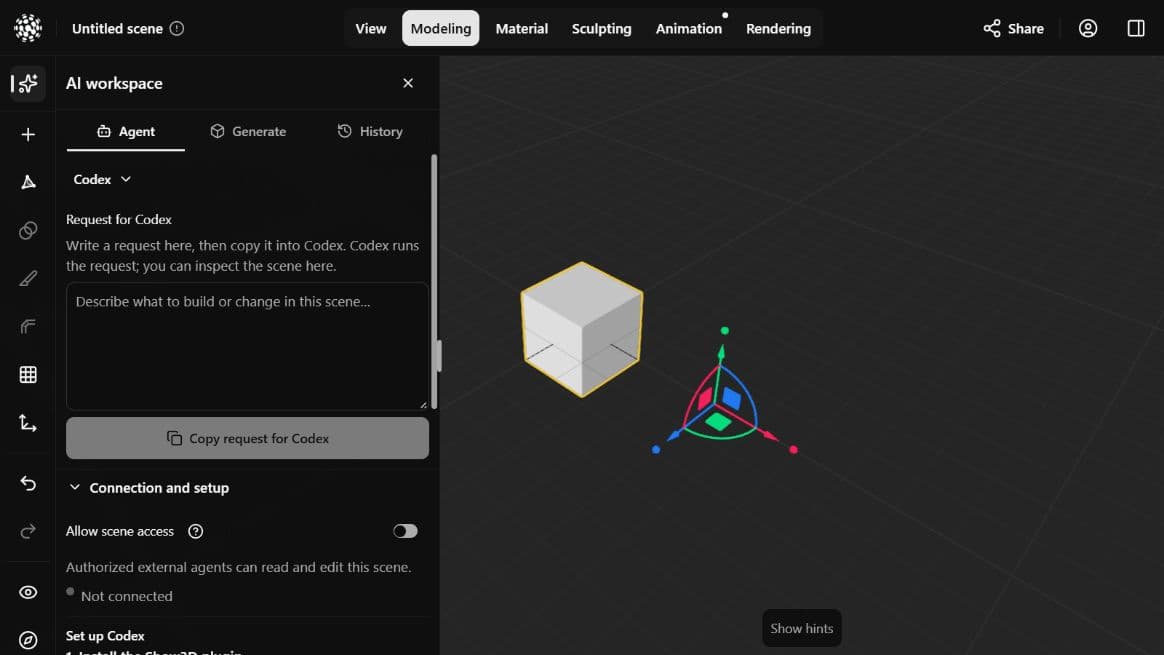Click the green dot scale handle
1164x655 pixels.
click(x=725, y=330)
